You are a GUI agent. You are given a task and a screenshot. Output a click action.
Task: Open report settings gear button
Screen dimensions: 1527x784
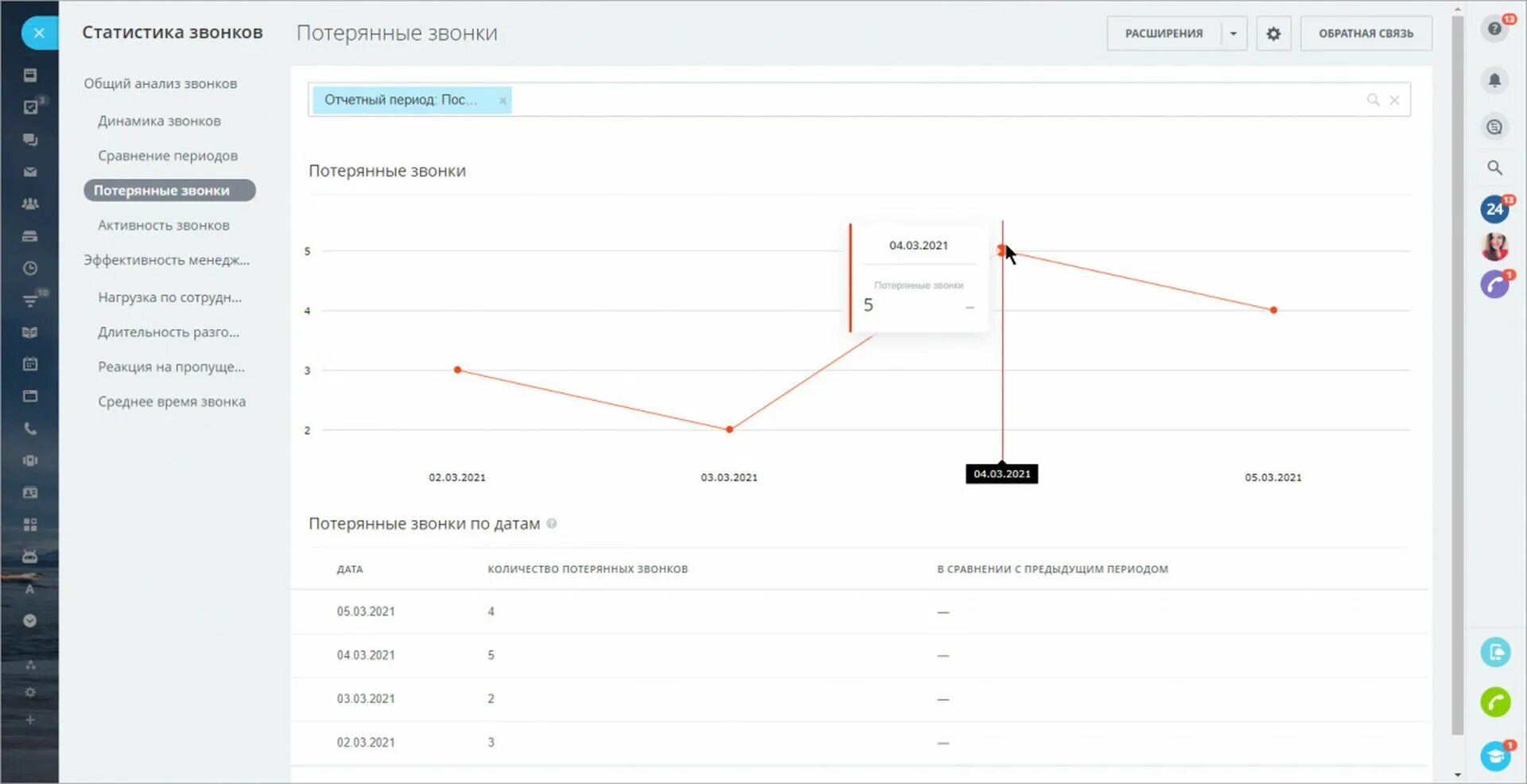click(x=1273, y=33)
